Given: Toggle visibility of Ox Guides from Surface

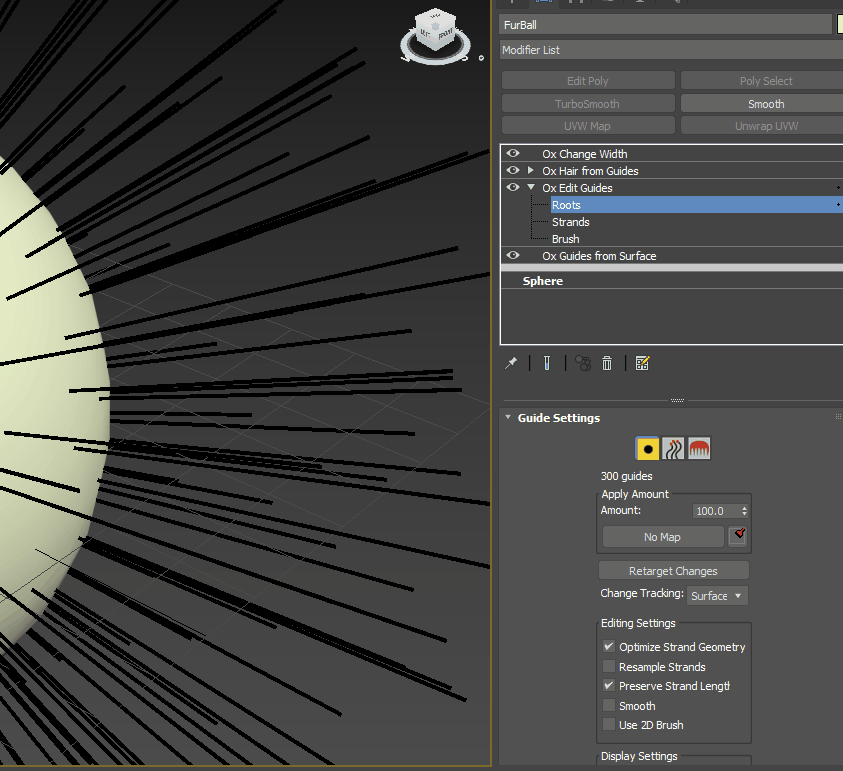Looking at the screenshot, I should 513,256.
